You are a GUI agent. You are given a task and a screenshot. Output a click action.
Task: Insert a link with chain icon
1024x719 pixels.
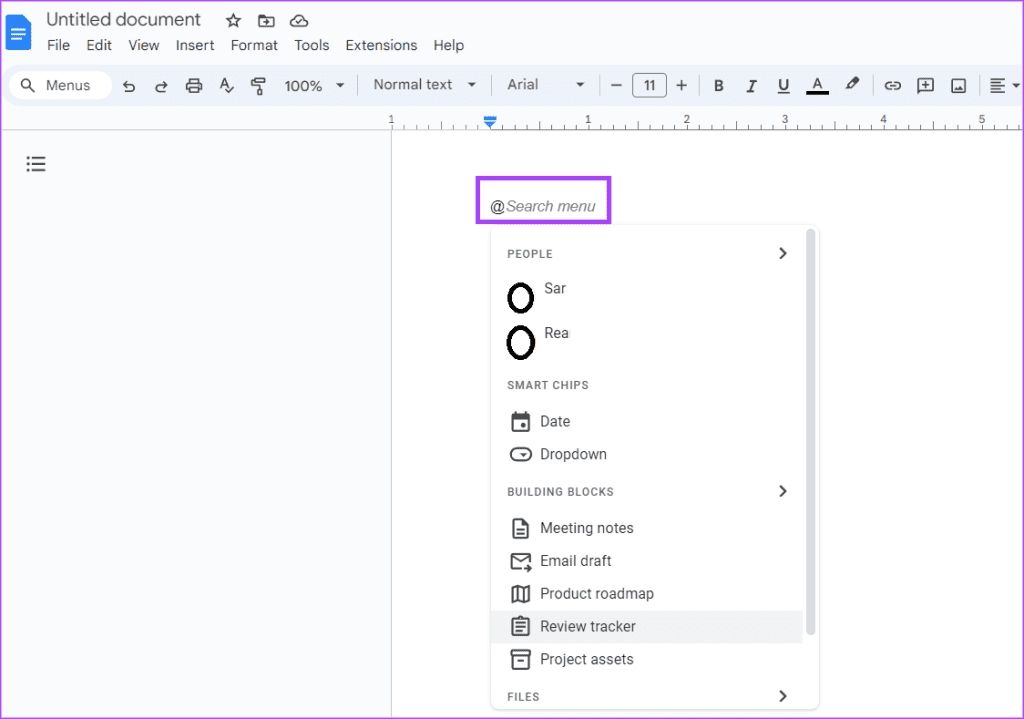click(x=892, y=86)
